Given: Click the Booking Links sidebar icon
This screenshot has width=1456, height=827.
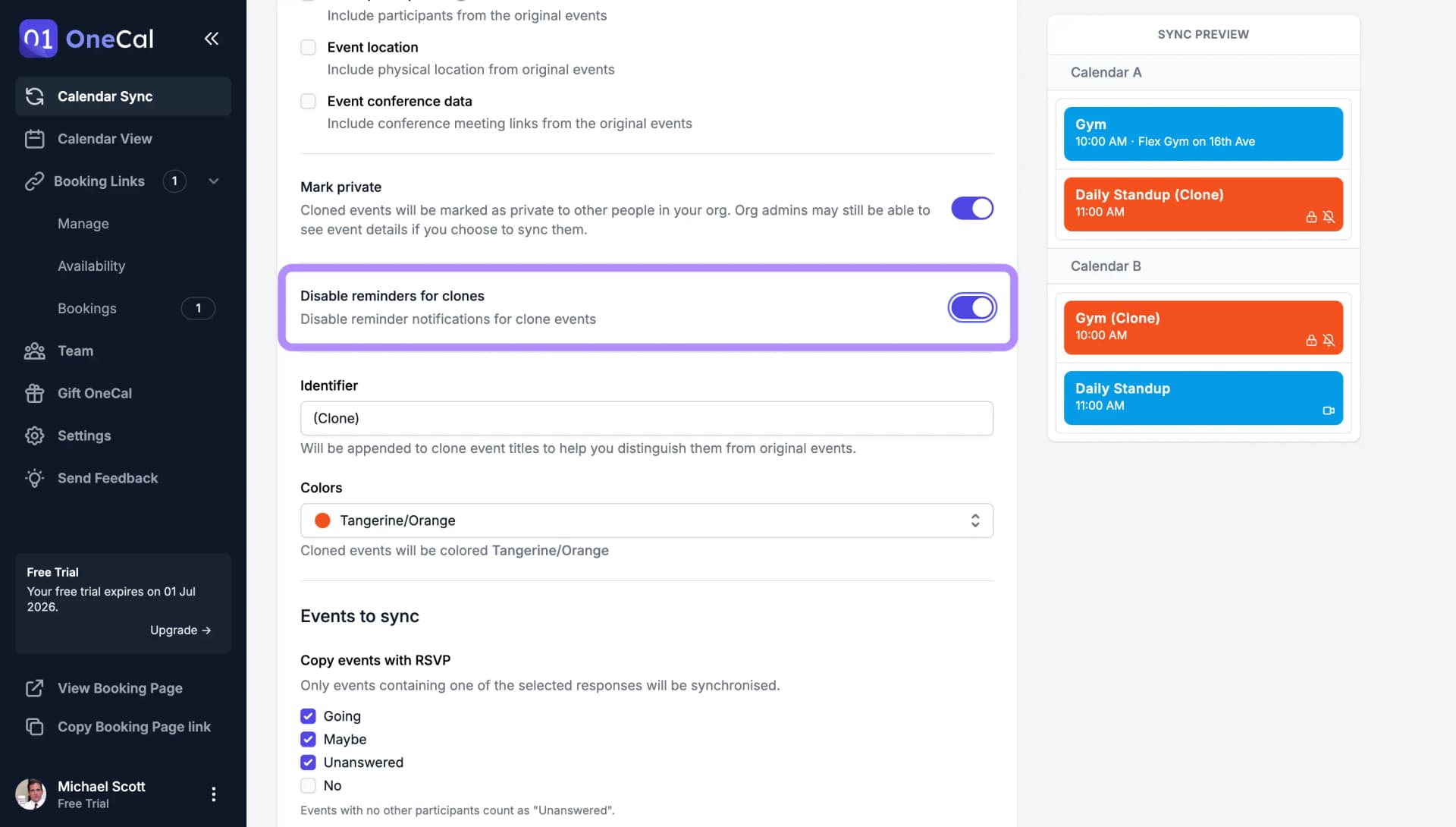Looking at the screenshot, I should [x=33, y=182].
